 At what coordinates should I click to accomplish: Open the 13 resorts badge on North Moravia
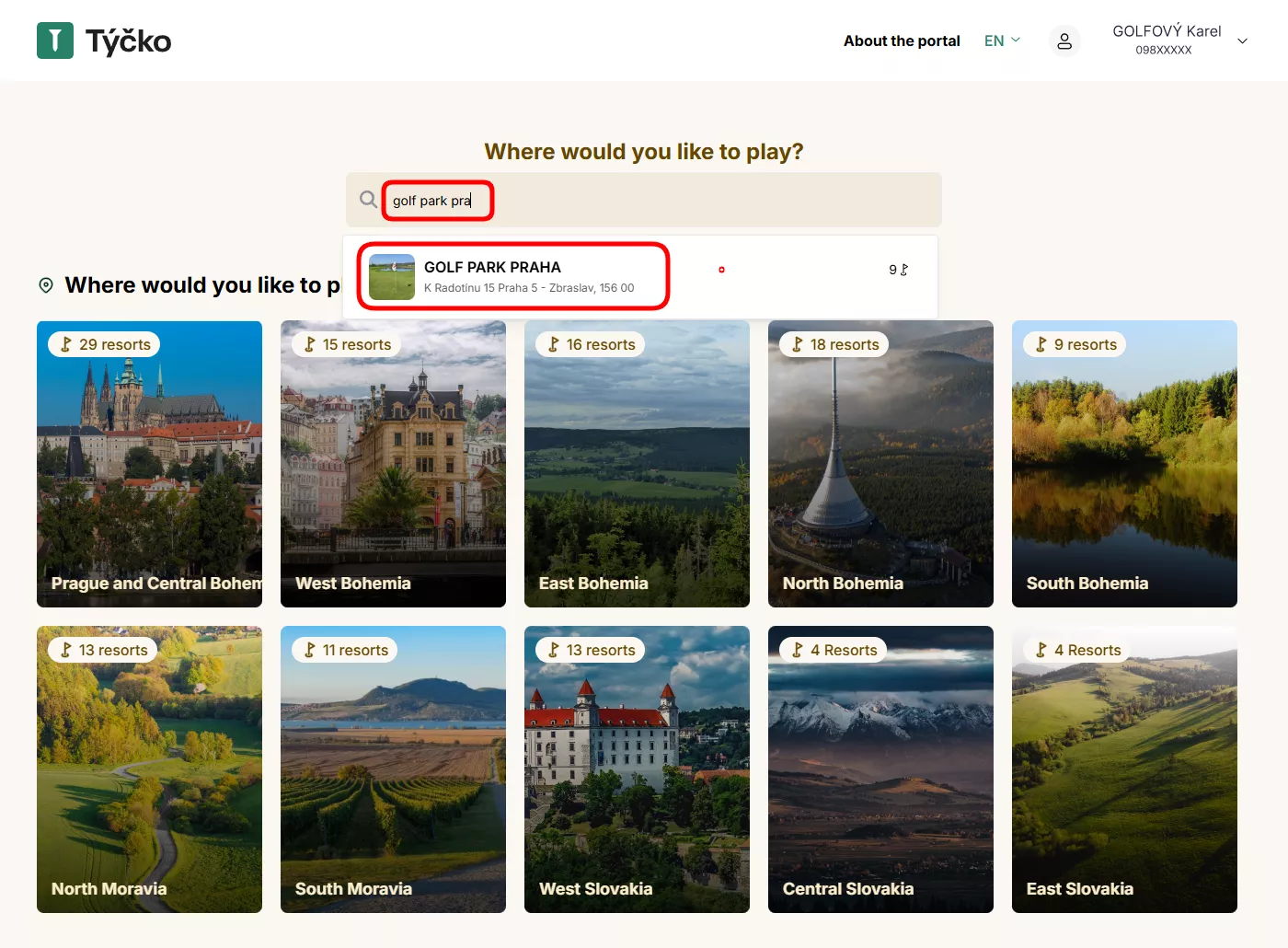click(103, 650)
